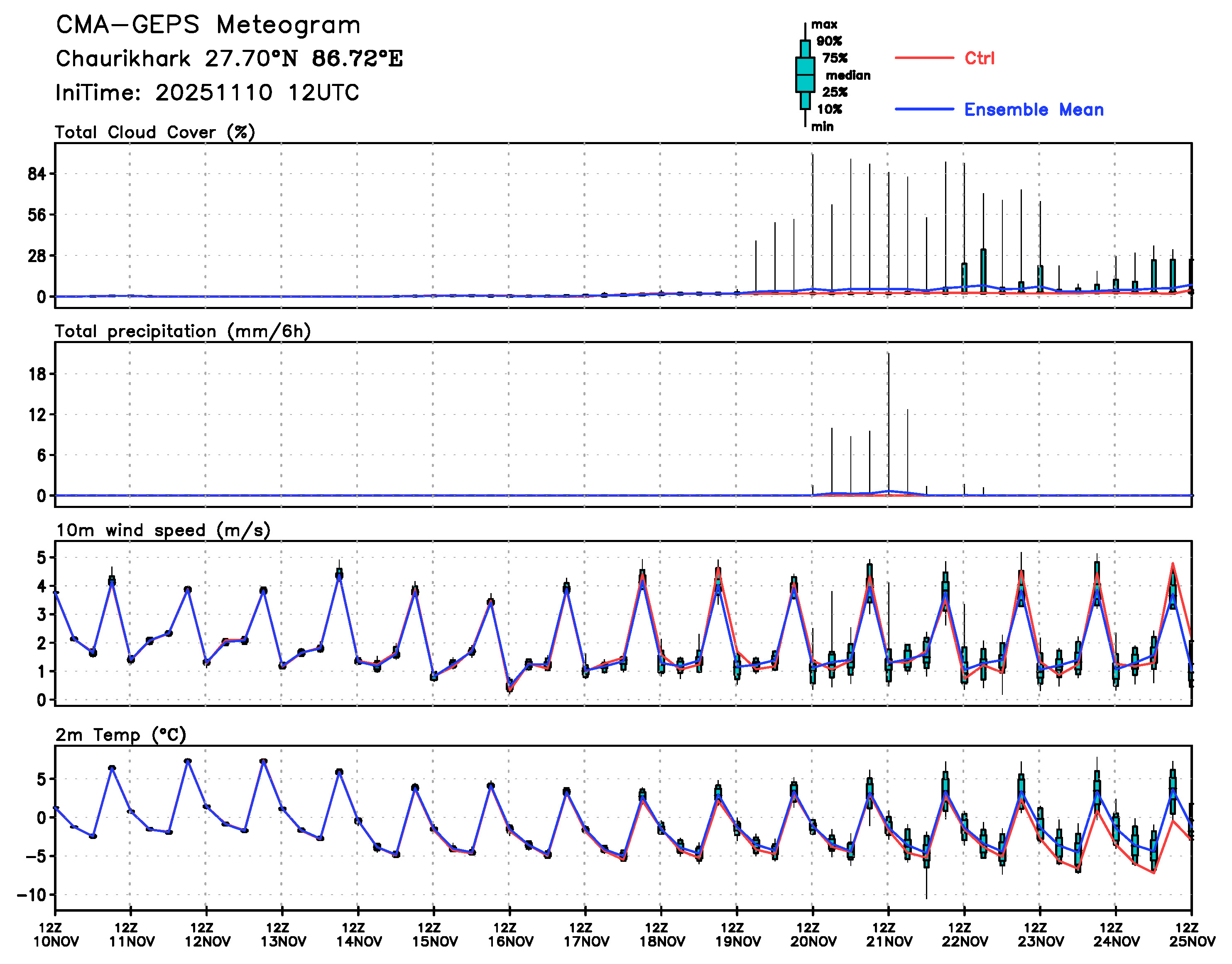1232x964 pixels.
Task: Click the 10m wind speed panel title
Action: [163, 530]
